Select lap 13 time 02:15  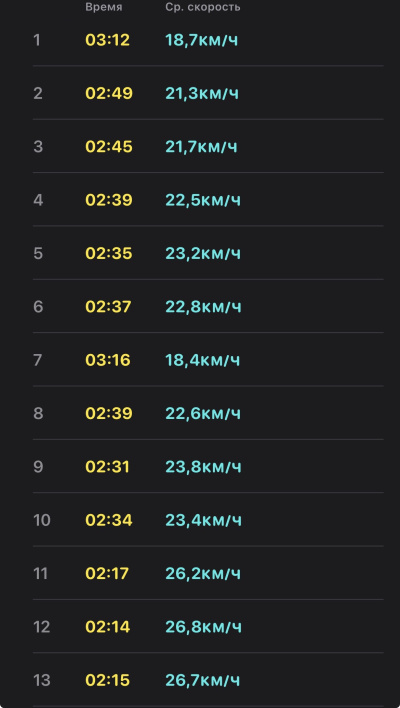click(107, 680)
